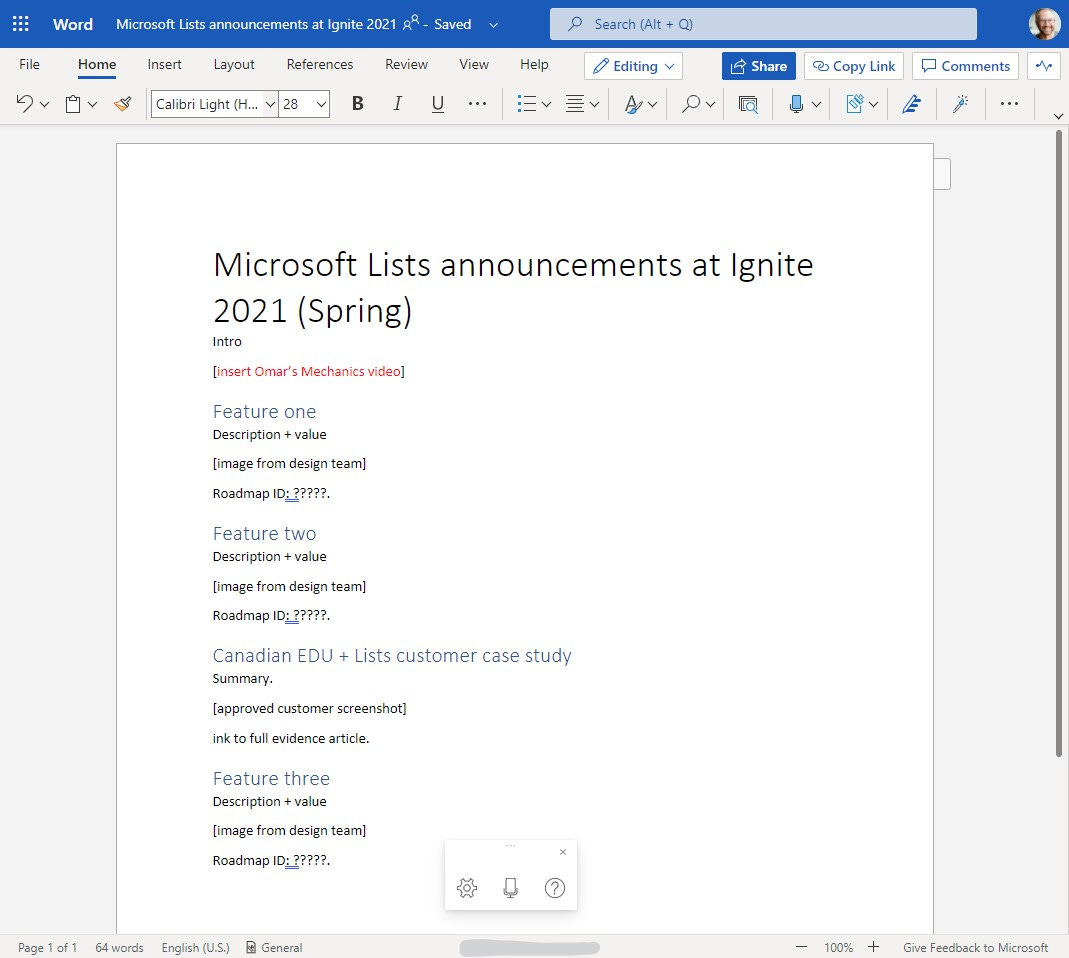Open the File menu

coord(29,64)
